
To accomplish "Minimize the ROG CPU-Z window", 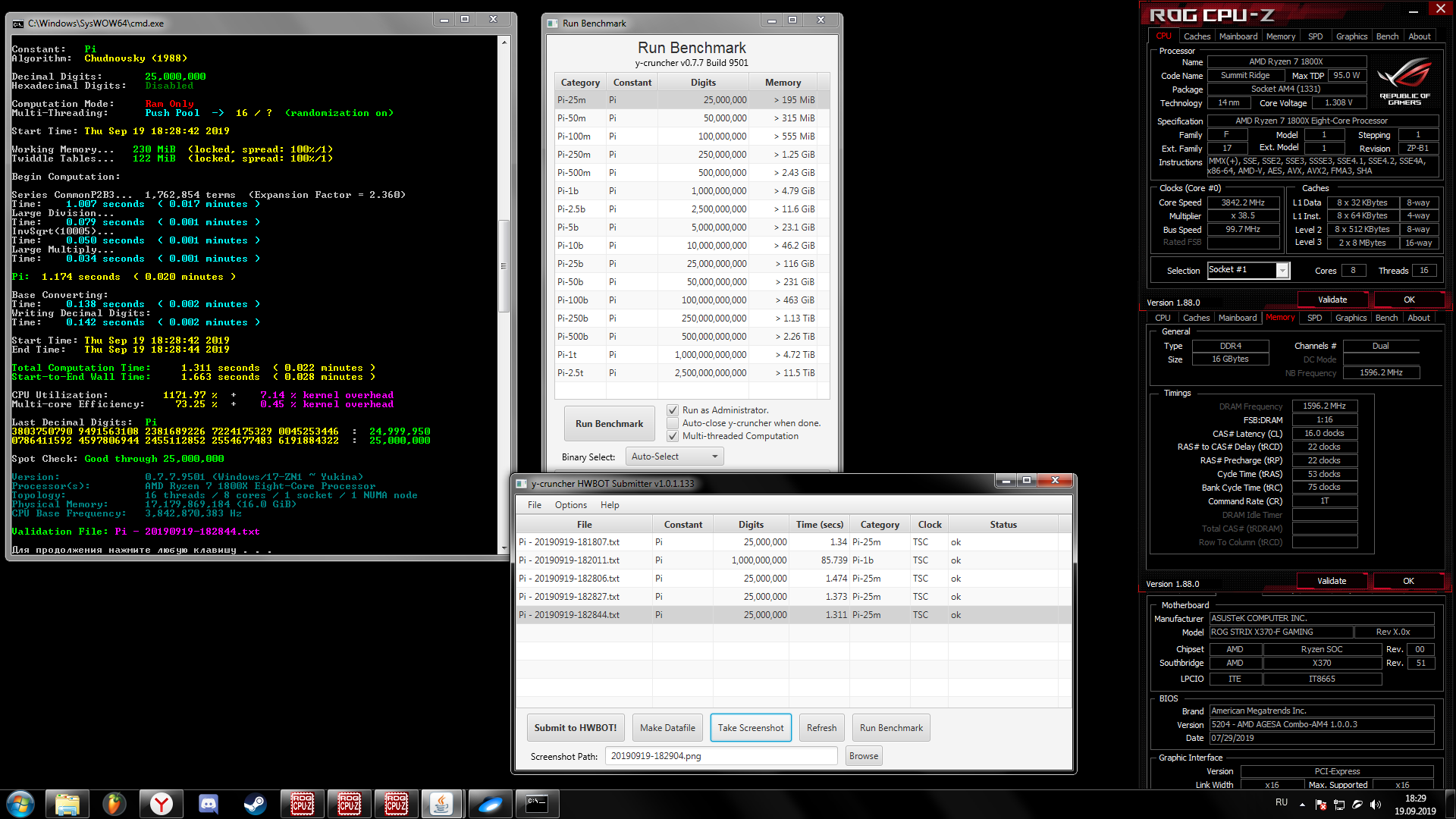I will pos(1414,11).
